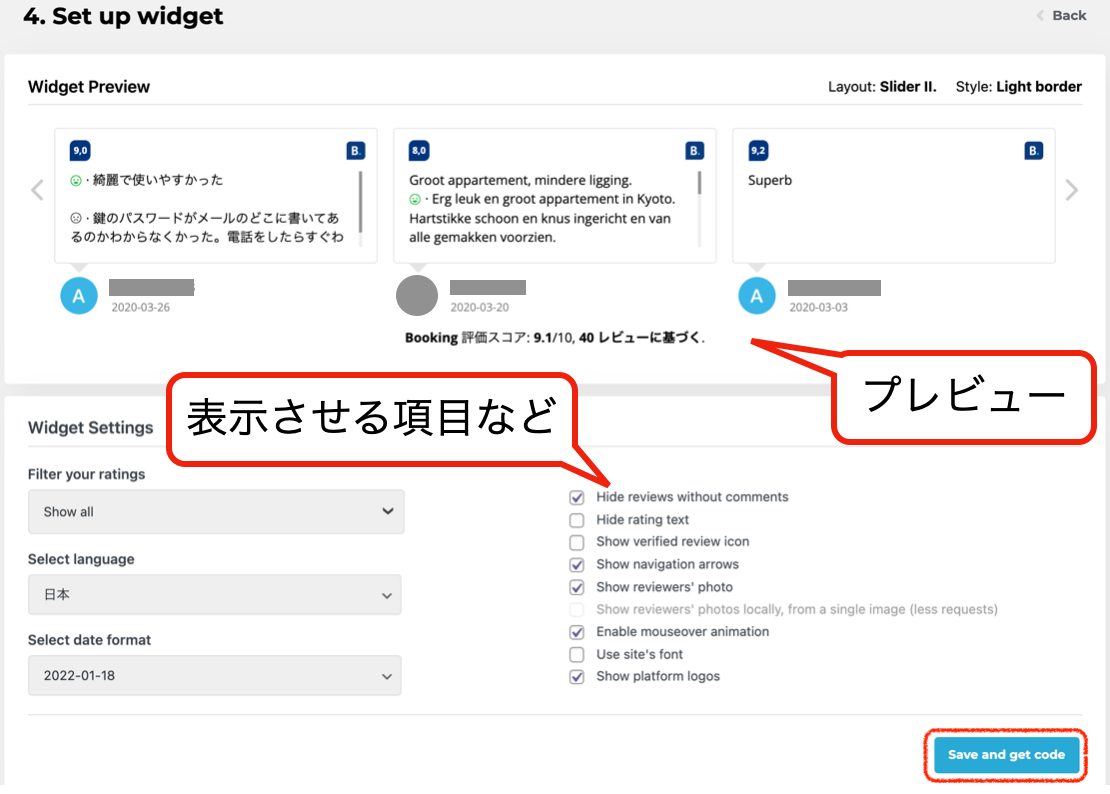Enable Hide rating text checkbox
Image resolution: width=1110 pixels, height=794 pixels.
tap(577, 520)
